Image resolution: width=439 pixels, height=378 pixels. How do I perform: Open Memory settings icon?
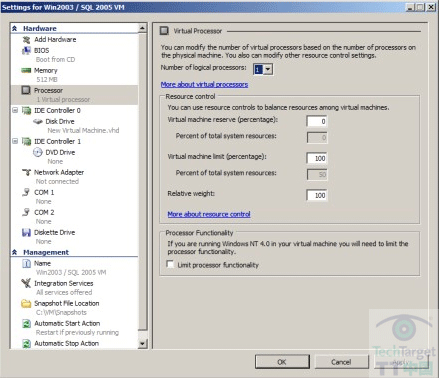tap(26, 70)
